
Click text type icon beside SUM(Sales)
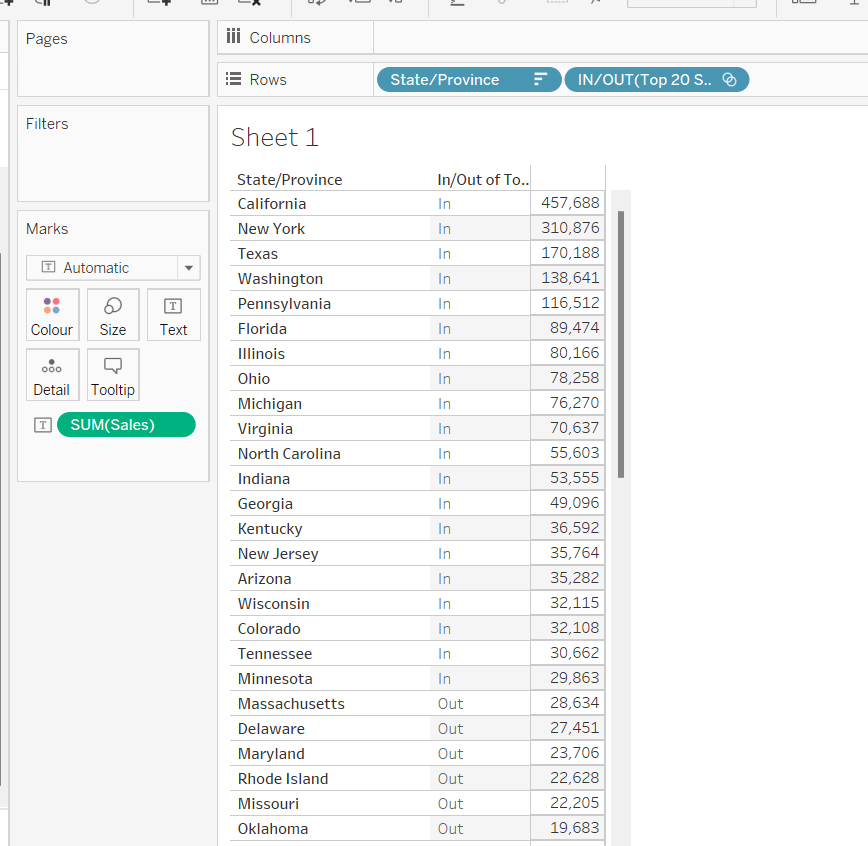(x=43, y=425)
